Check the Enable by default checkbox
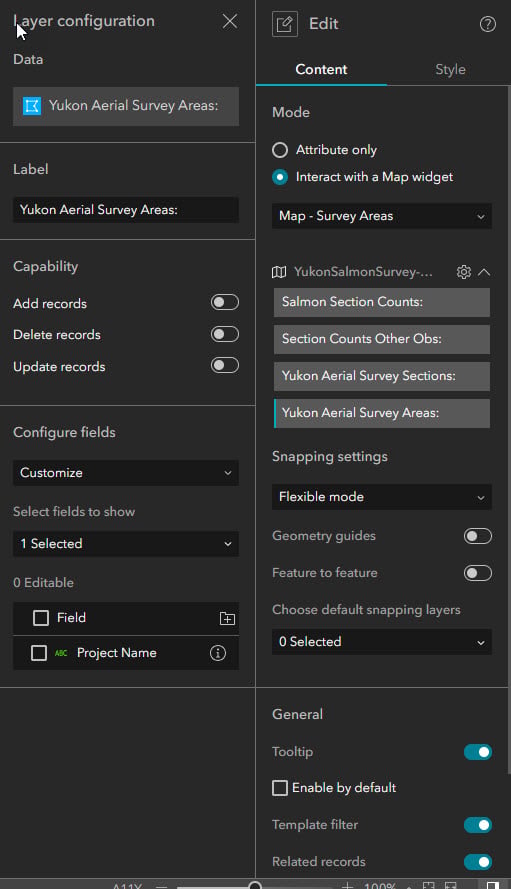511x889 pixels. click(280, 788)
